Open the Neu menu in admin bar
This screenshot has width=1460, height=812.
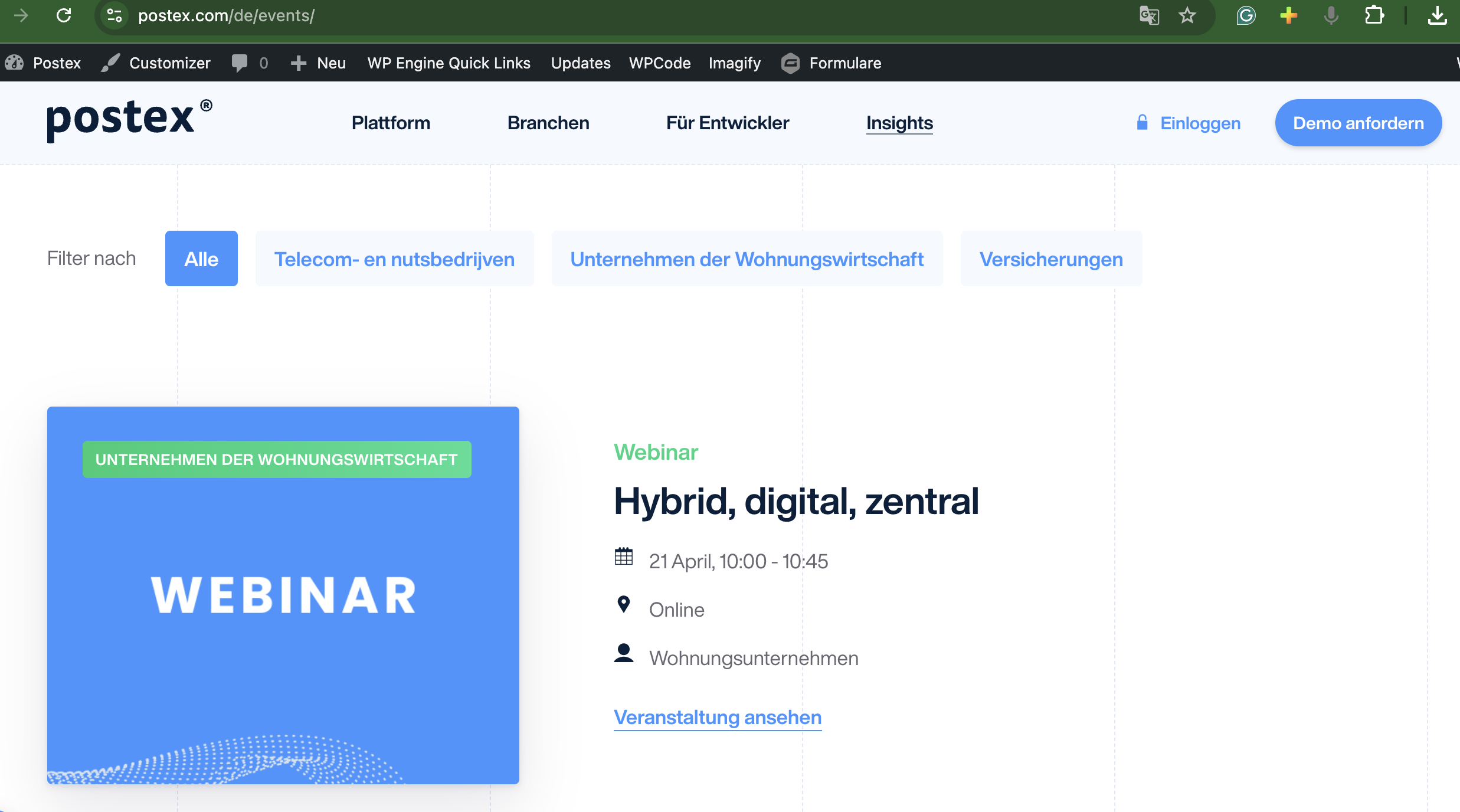(319, 63)
